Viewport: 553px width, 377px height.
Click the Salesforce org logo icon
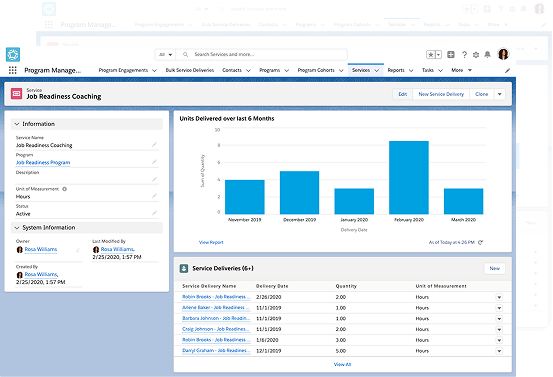pos(13,55)
